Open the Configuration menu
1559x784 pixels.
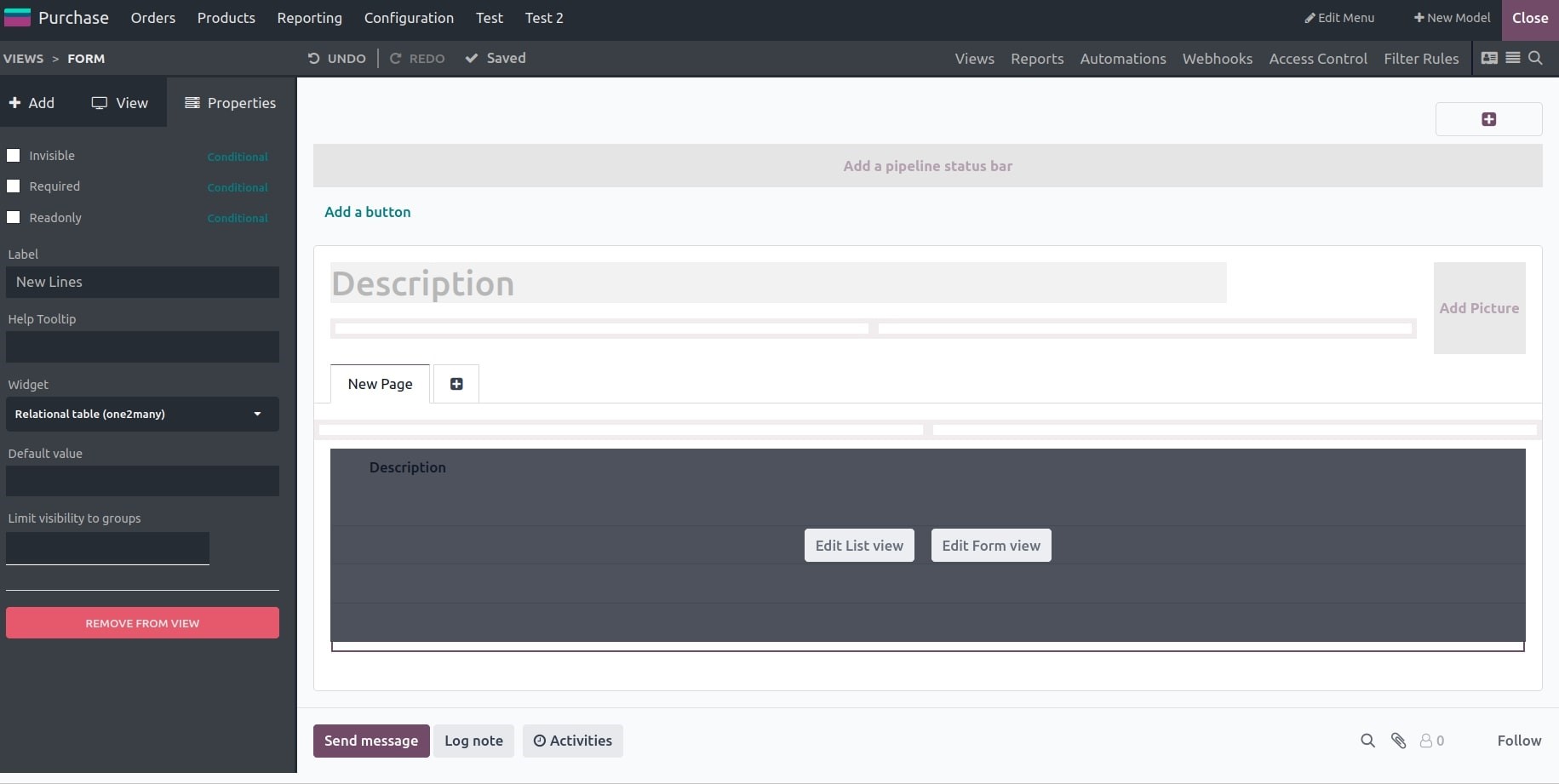click(x=409, y=18)
